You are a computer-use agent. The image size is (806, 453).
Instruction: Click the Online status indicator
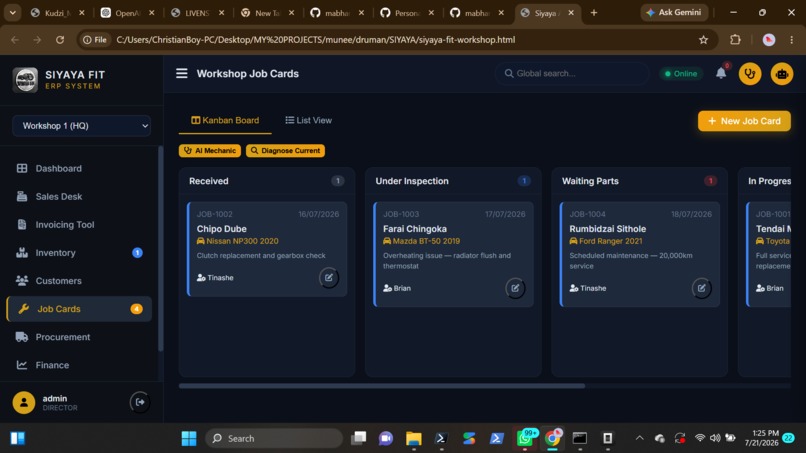pos(681,74)
